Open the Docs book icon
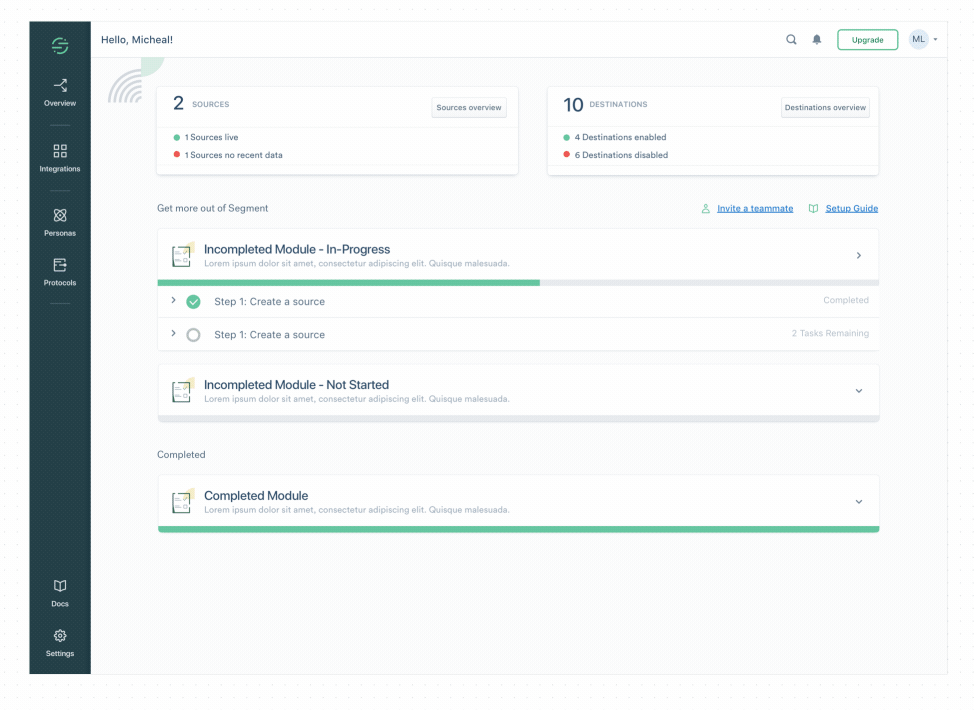The height and width of the screenshot is (710, 974). point(60,586)
